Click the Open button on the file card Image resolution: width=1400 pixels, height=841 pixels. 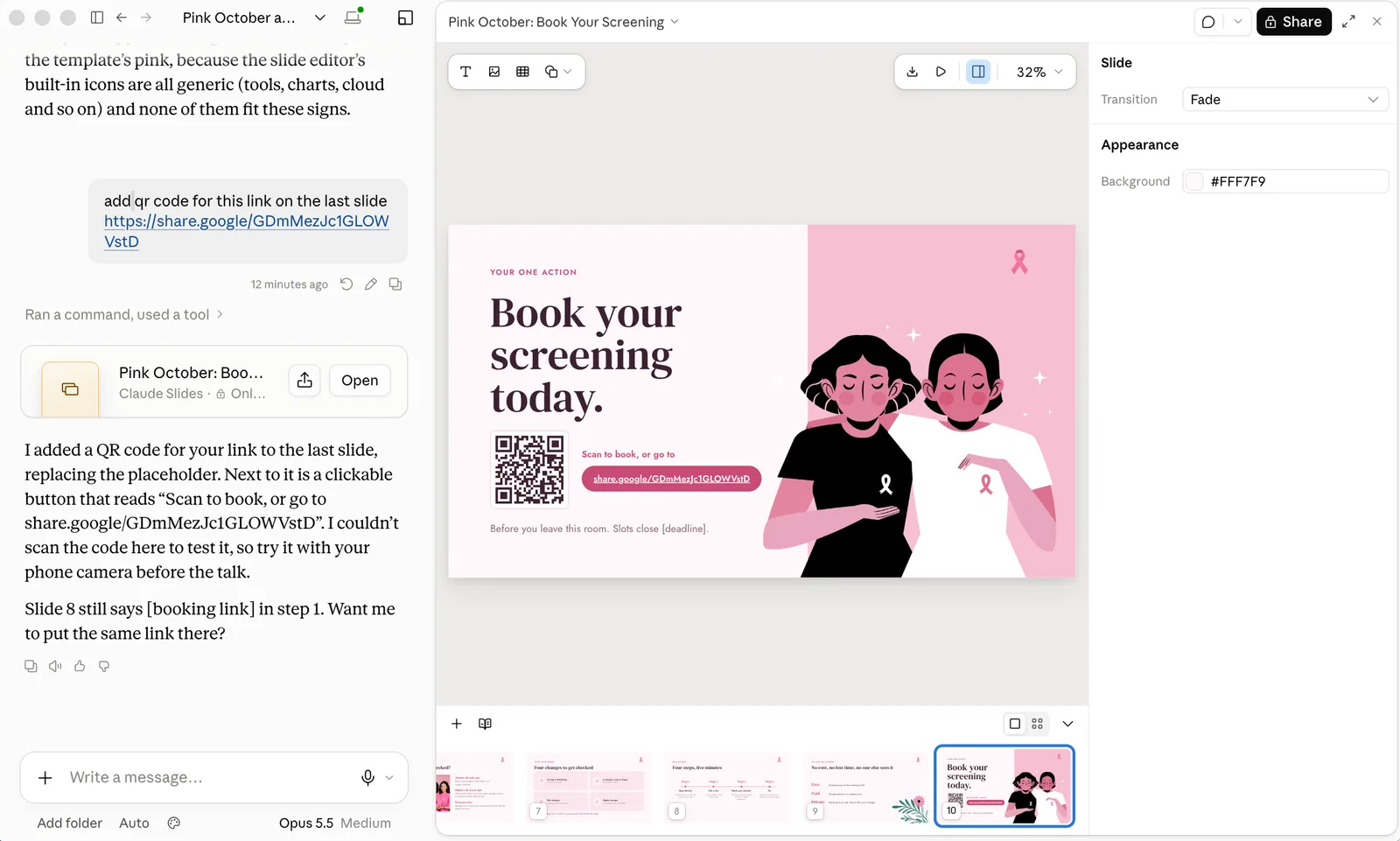point(360,381)
